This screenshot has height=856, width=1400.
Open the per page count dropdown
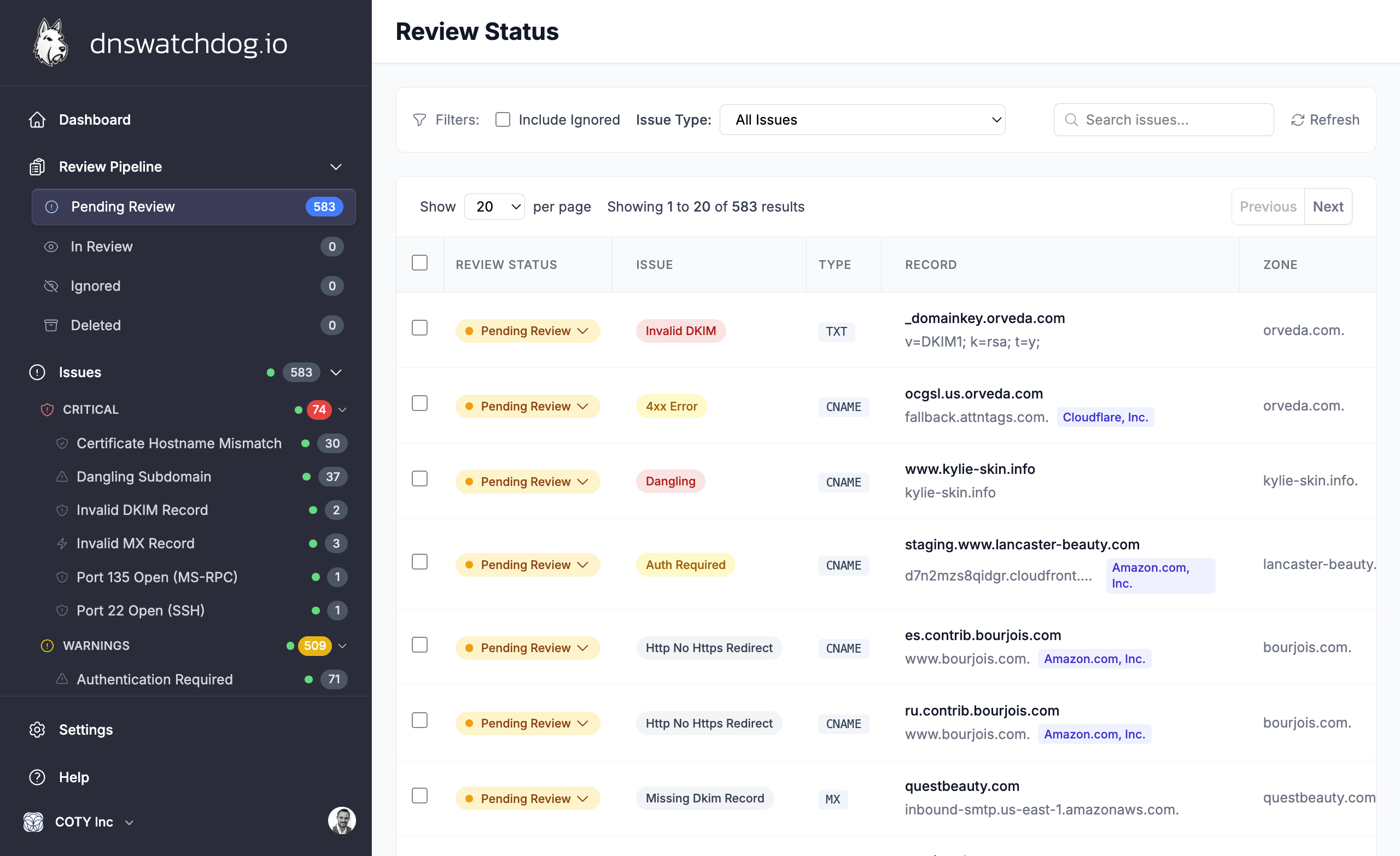[x=494, y=207]
